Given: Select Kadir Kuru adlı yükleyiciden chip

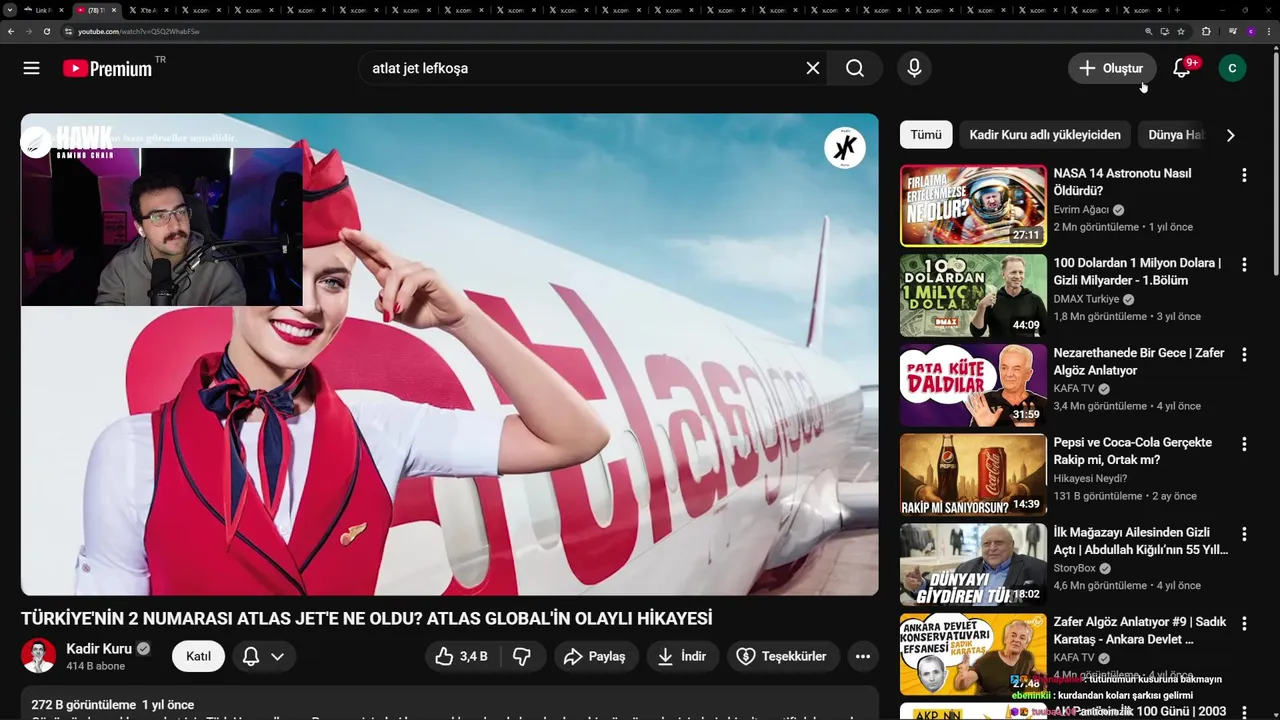Looking at the screenshot, I should pos(1045,135).
